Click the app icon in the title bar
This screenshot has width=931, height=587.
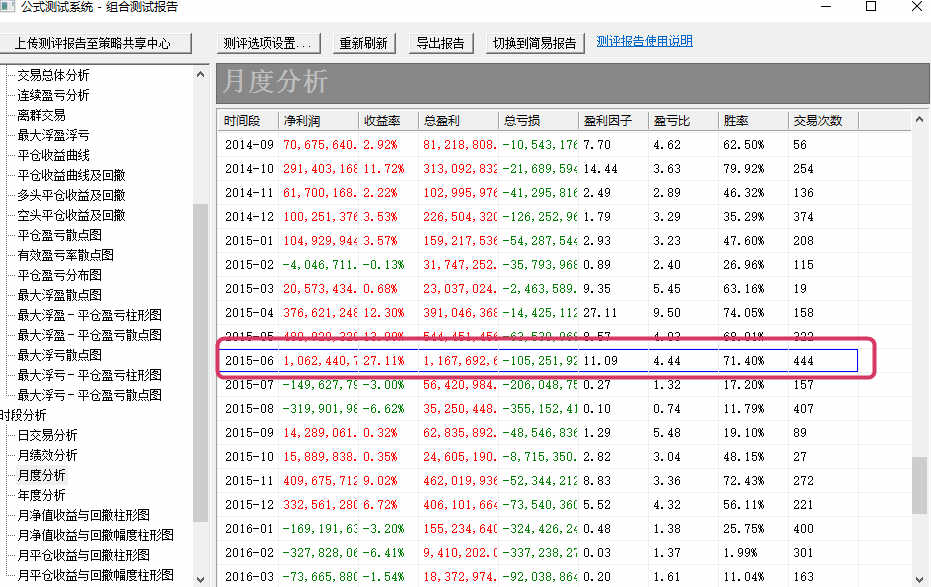[9, 8]
